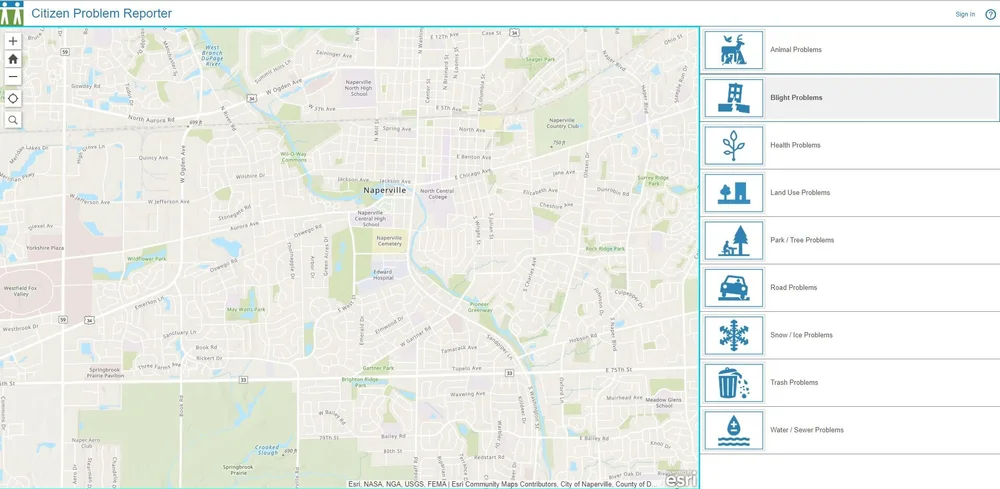
Task: Click Wildflower Park map label
Action: 147,259
